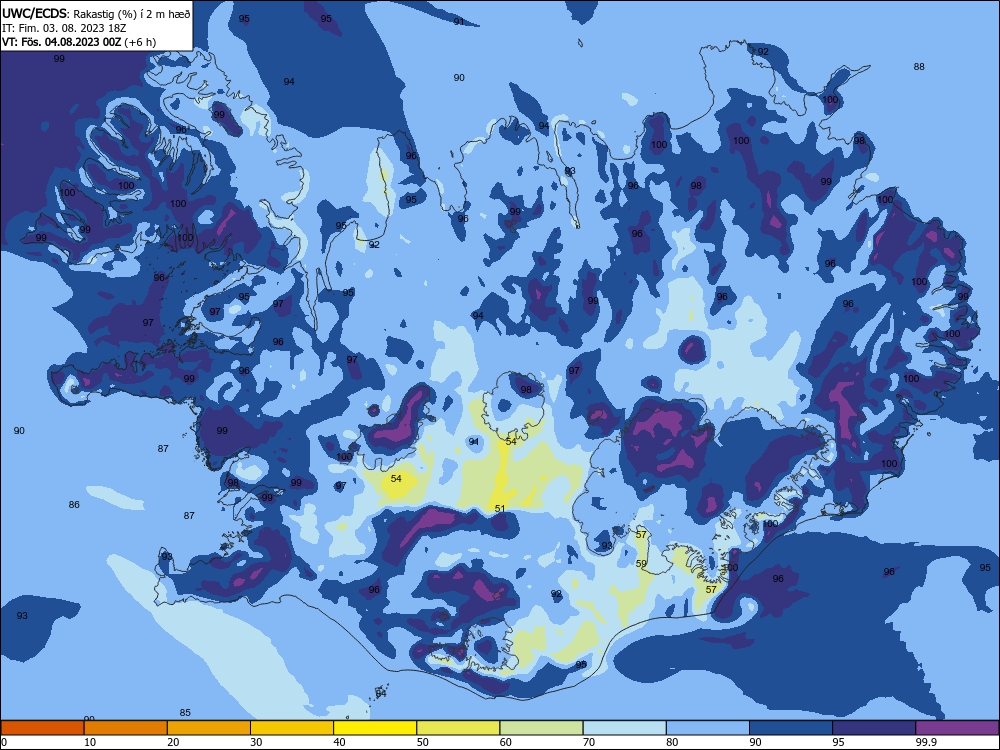Screen dimensions: 1000x750
Task: Click the '40' tick label on the color scale
Action: 339,742
